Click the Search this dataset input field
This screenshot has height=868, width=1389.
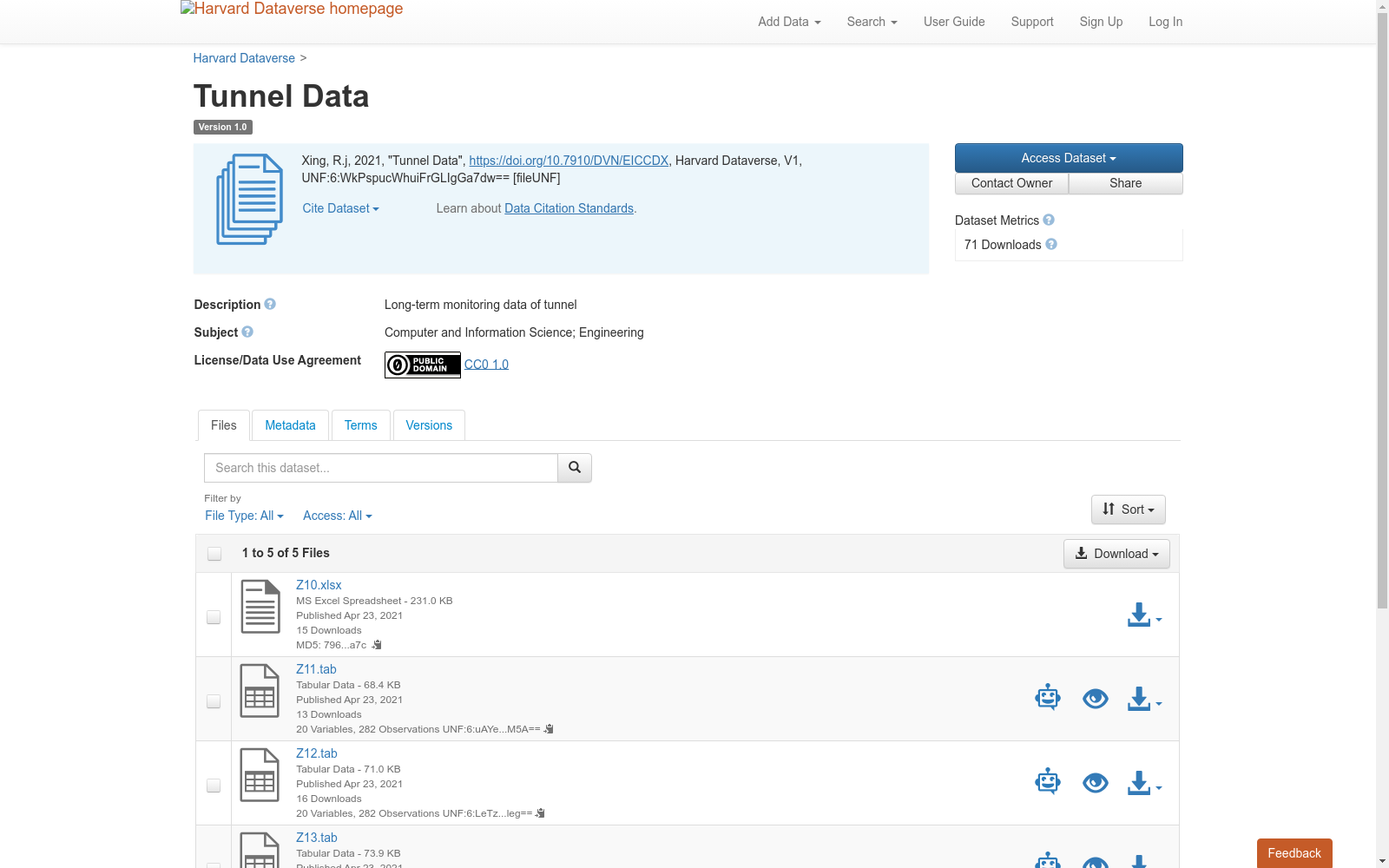(381, 468)
